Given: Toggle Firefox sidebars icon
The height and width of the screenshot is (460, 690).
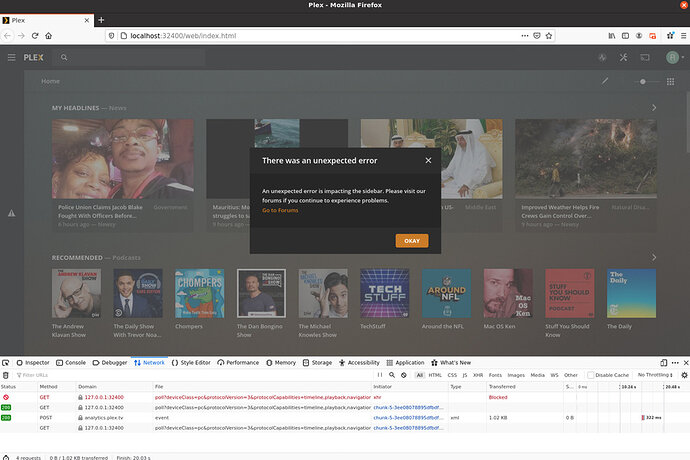Looking at the screenshot, I should (x=625, y=36).
